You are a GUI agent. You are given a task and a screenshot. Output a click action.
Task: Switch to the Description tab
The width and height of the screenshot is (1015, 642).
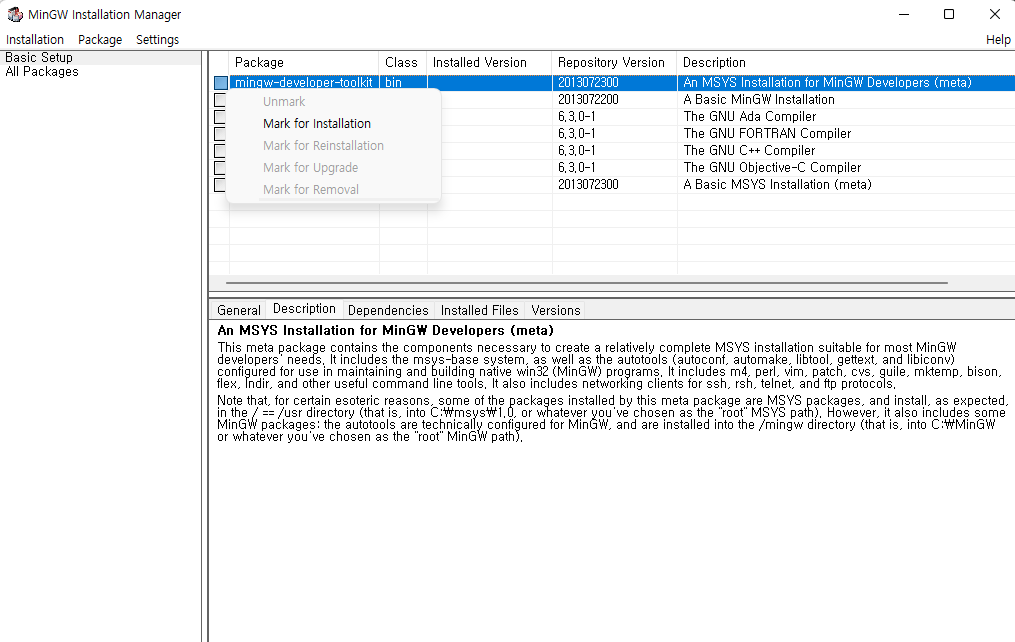(304, 309)
